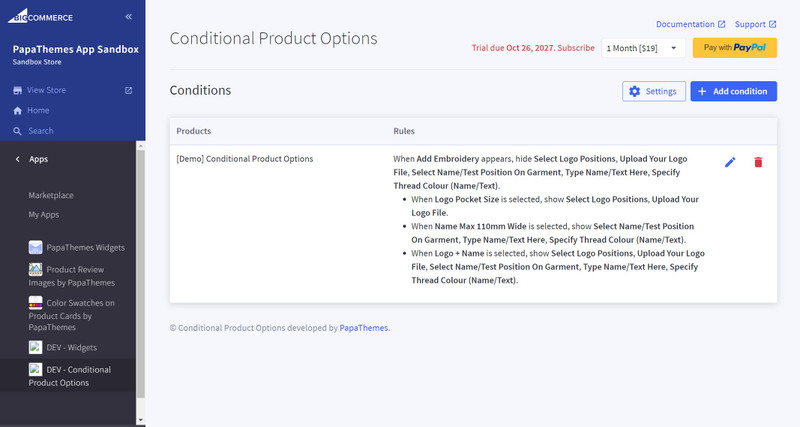This screenshot has height=427, width=800.
Task: Open Color Swatches on Product Cards app
Action: click(74, 314)
